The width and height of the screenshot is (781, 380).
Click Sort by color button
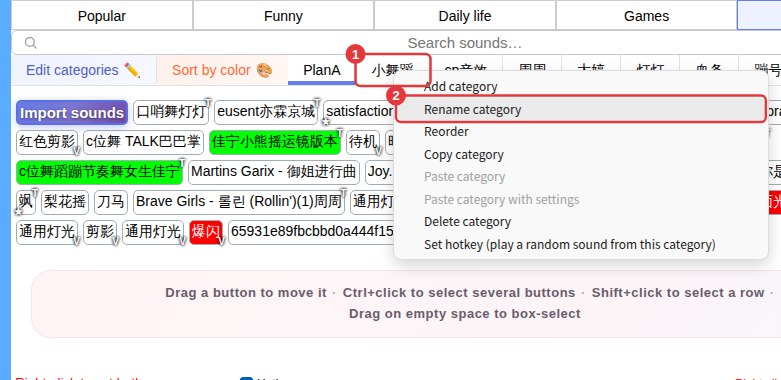pyautogui.click(x=222, y=70)
